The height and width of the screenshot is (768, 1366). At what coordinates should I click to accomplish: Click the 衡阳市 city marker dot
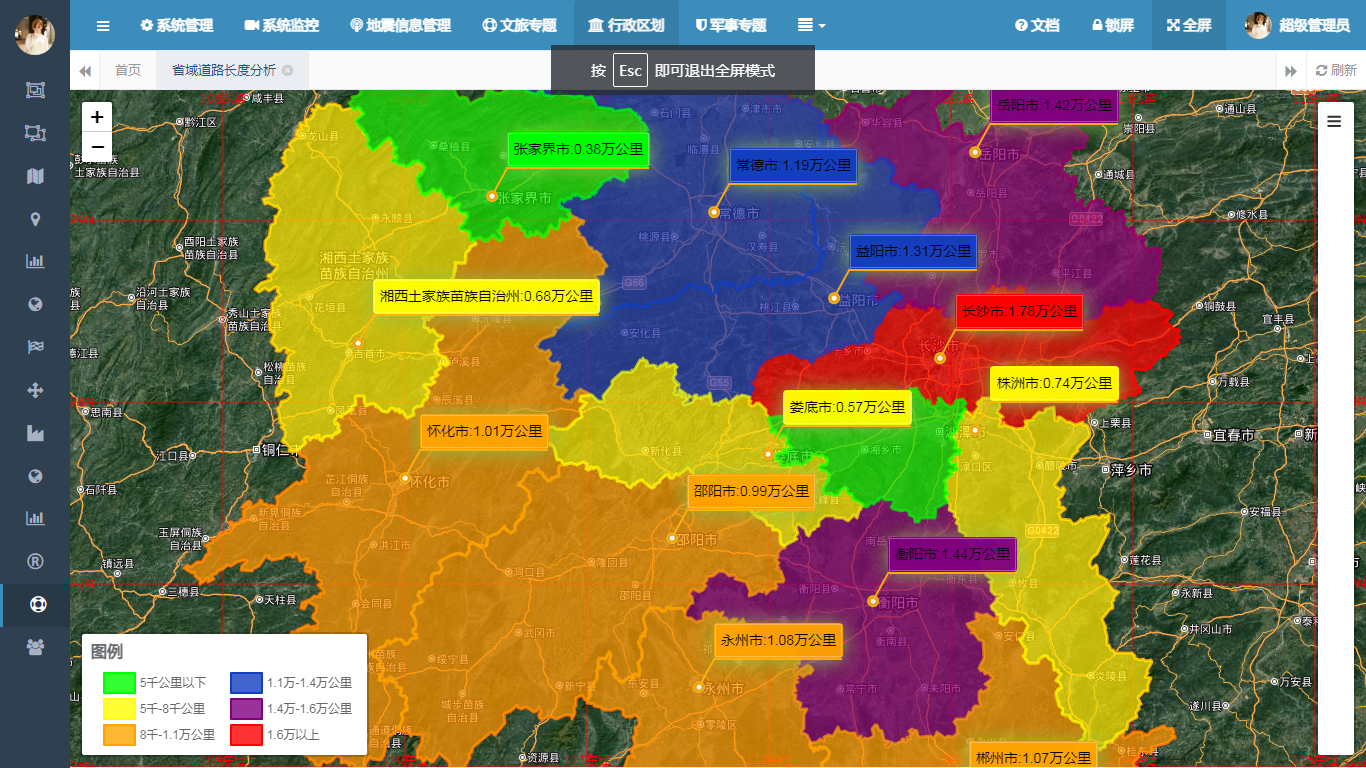[x=872, y=601]
